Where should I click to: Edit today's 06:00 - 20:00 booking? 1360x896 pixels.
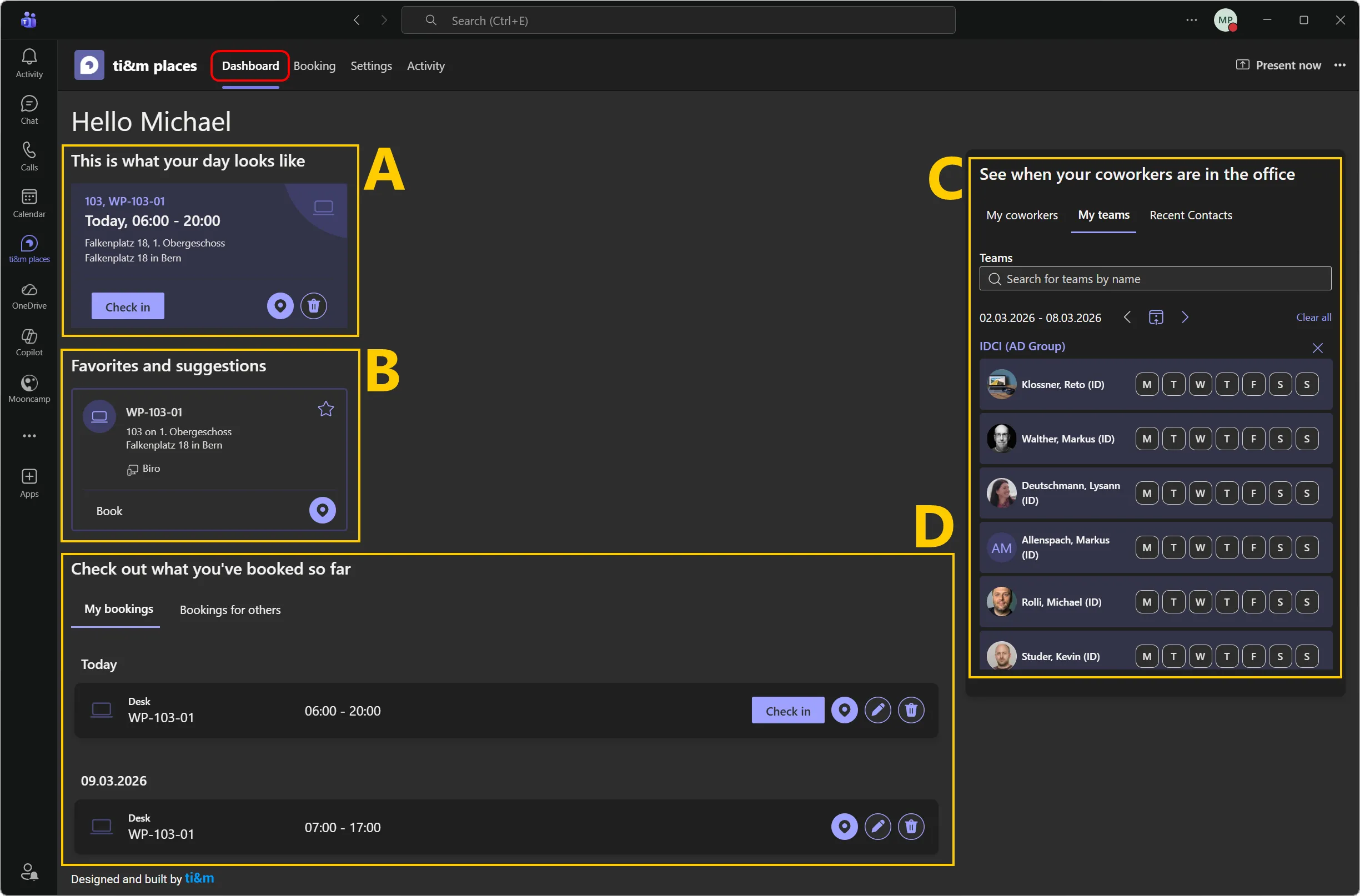pos(877,710)
